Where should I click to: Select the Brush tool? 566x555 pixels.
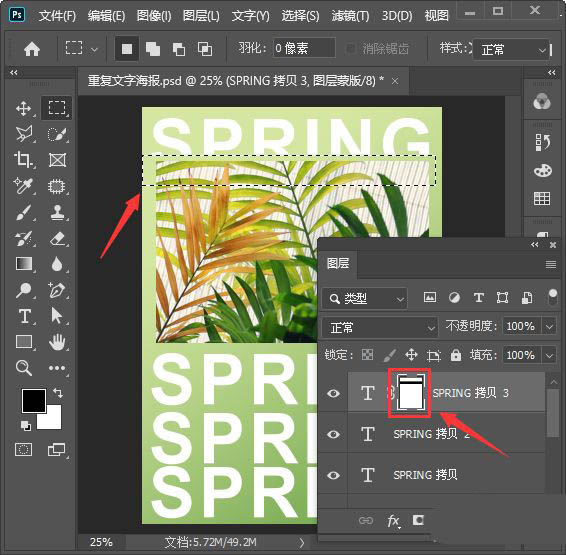click(x=24, y=212)
